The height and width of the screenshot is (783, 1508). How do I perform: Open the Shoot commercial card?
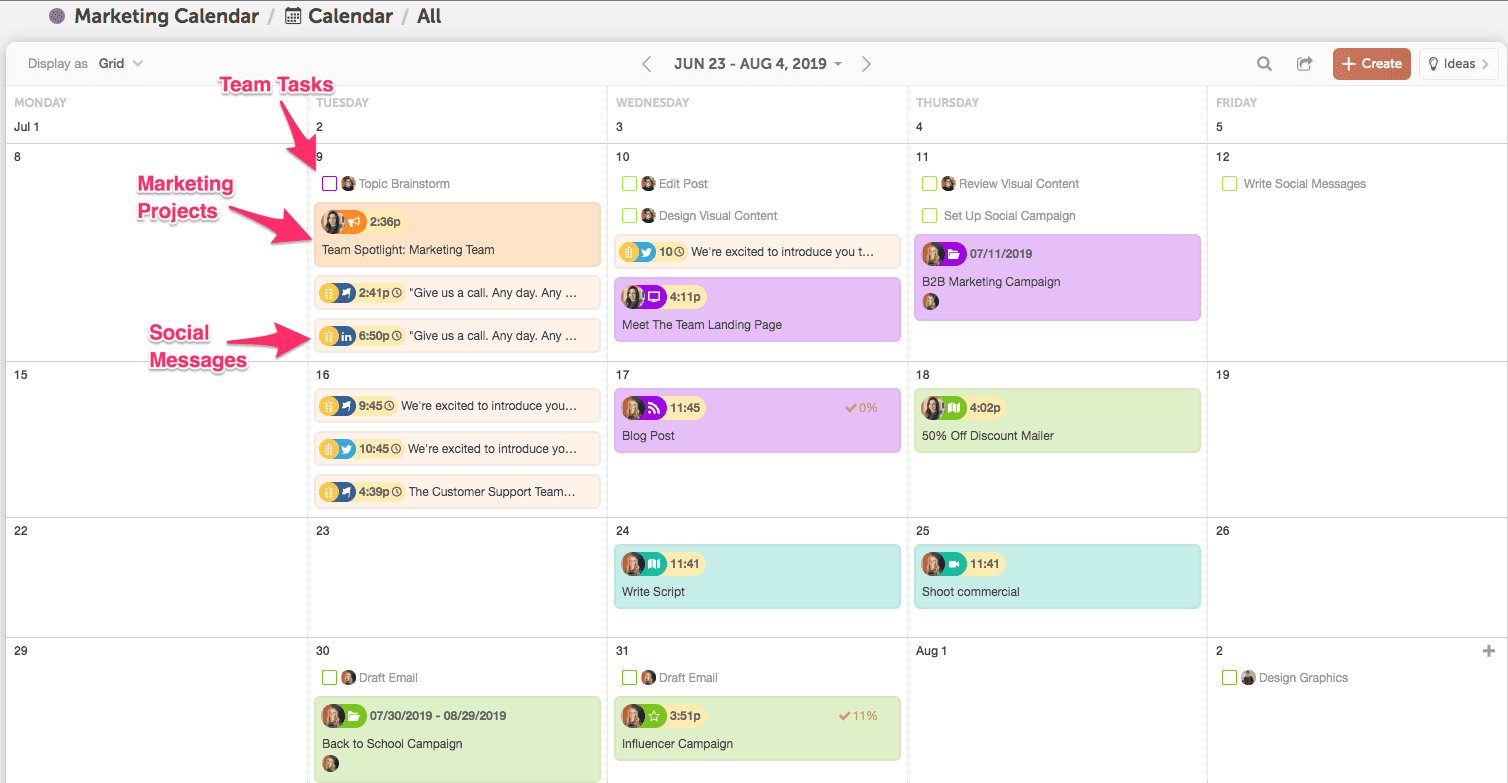tap(1057, 577)
